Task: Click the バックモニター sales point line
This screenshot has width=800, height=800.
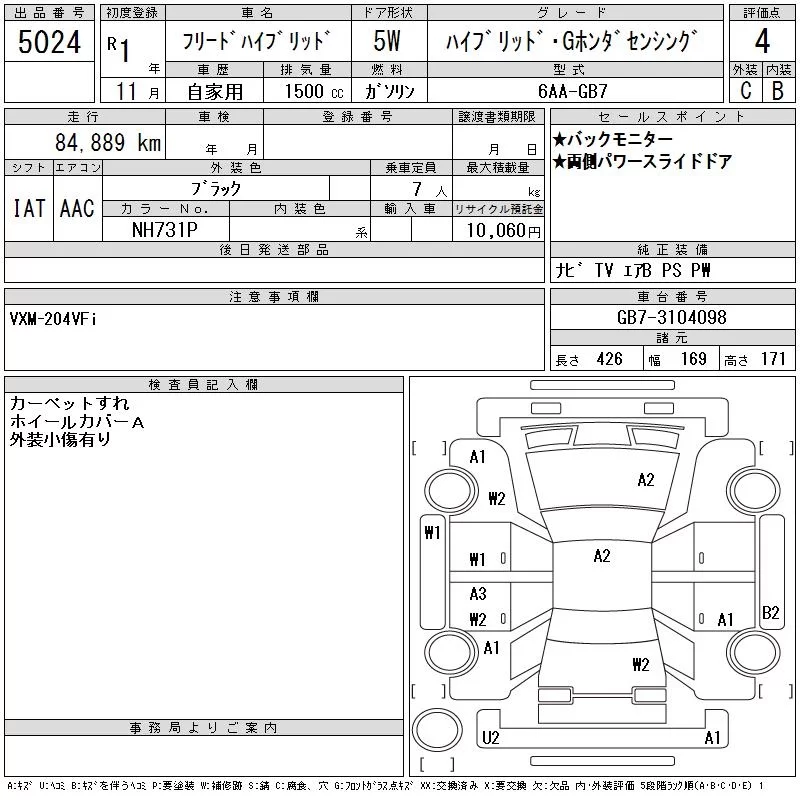Action: [613, 139]
